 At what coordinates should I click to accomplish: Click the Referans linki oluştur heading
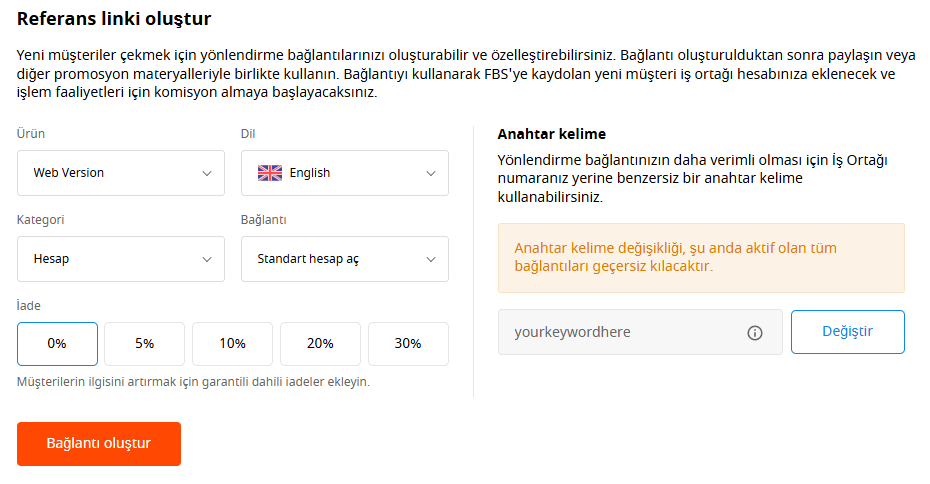click(x=114, y=19)
